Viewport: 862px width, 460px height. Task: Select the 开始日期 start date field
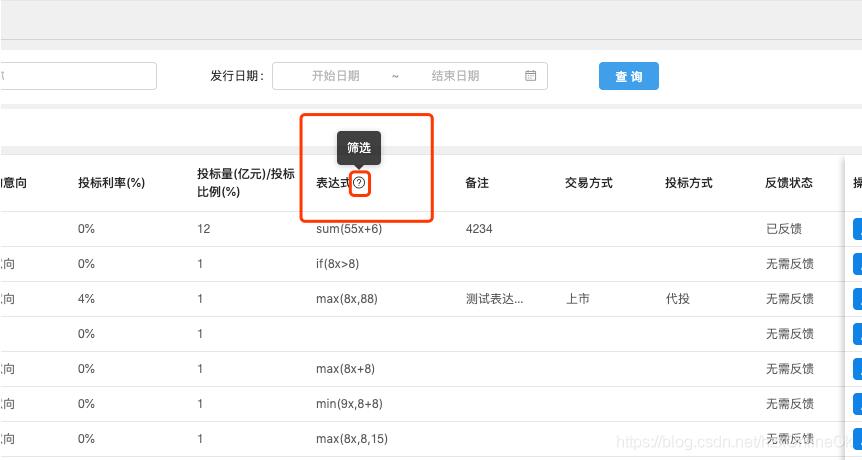(336, 76)
